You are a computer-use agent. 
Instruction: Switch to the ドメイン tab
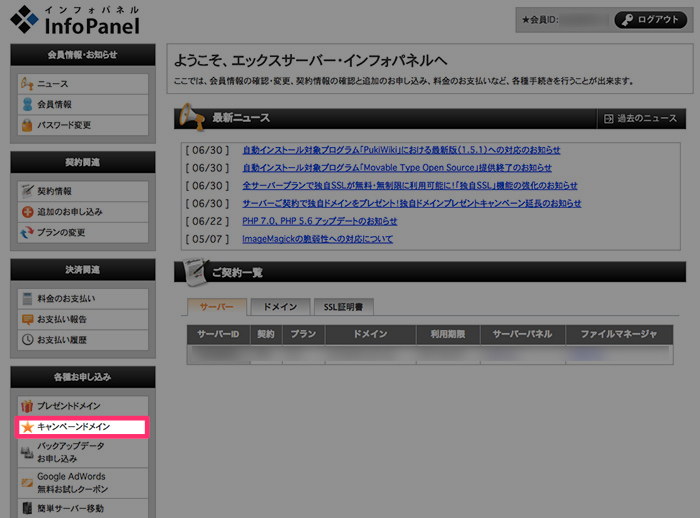(x=280, y=307)
